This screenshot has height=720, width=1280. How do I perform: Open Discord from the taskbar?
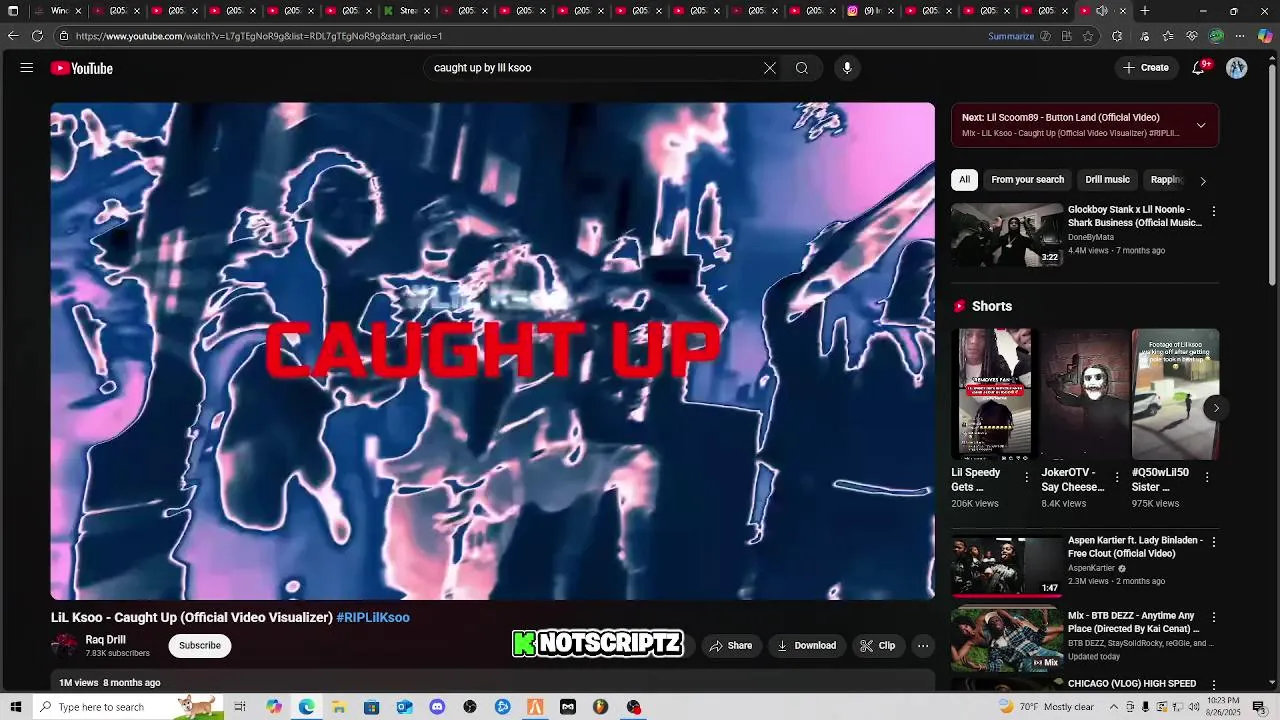coord(437,707)
